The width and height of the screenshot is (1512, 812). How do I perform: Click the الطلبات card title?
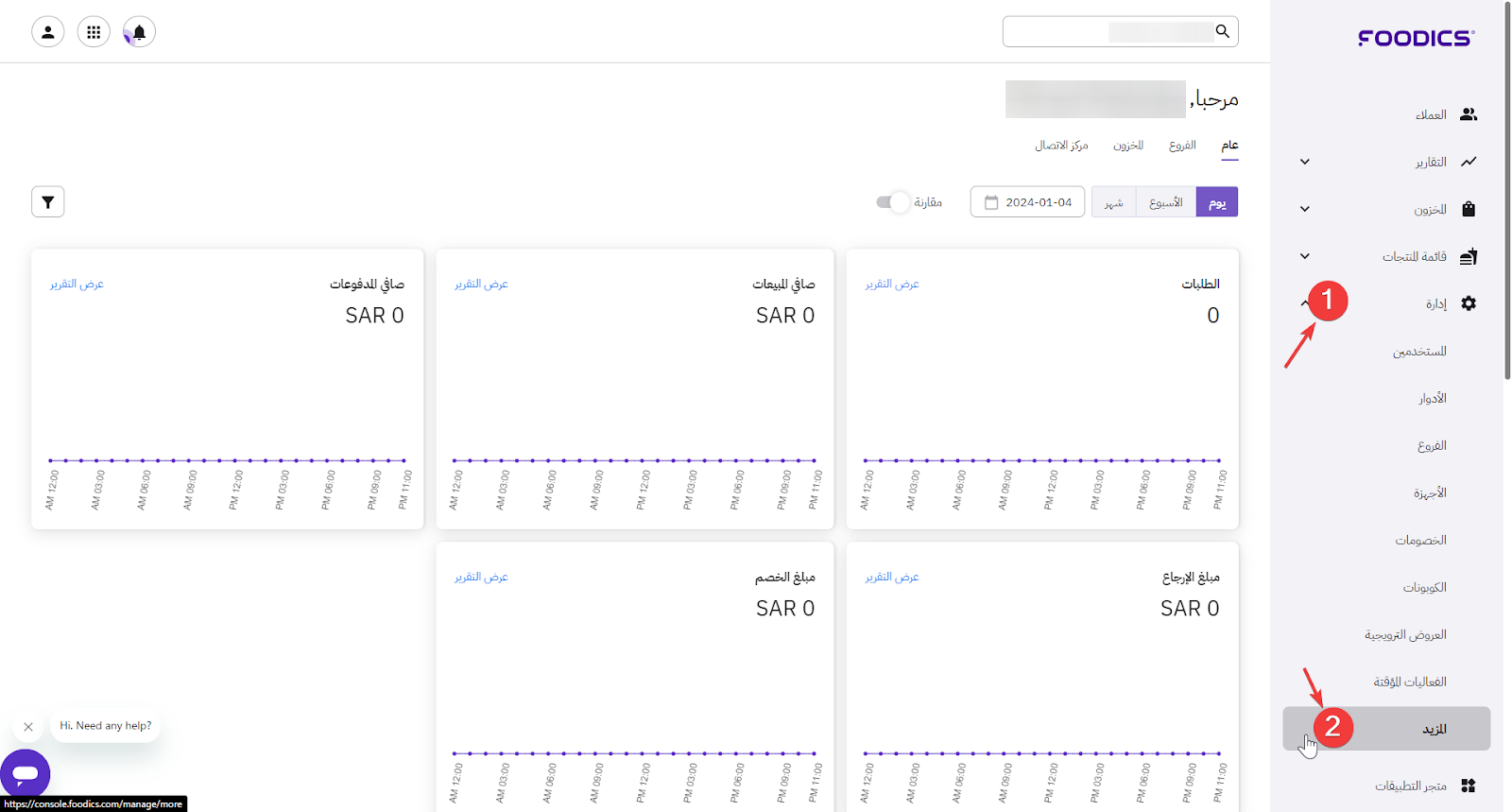point(1200,284)
